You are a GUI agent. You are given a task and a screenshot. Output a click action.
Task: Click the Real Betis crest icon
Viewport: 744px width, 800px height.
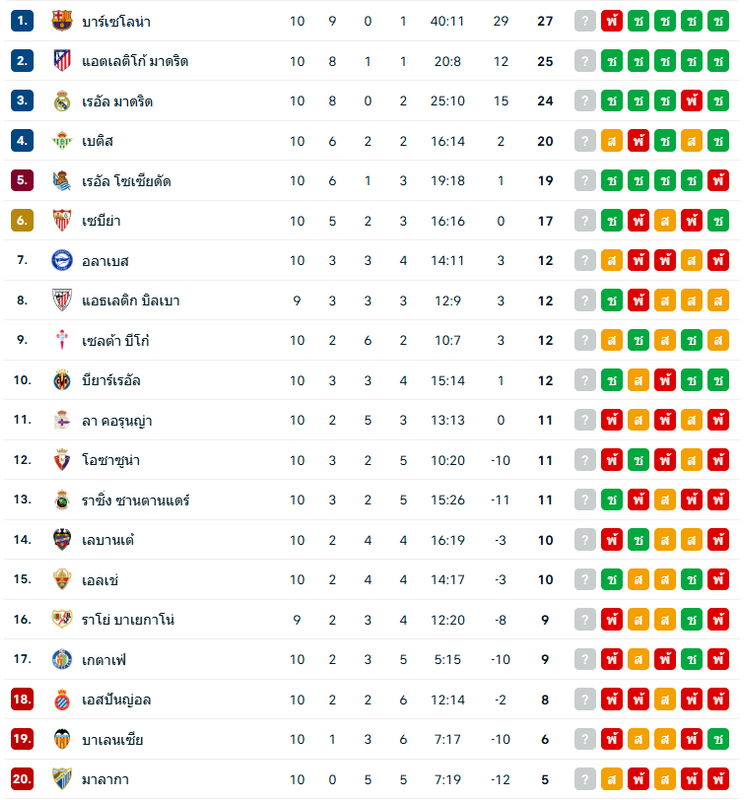point(62,140)
